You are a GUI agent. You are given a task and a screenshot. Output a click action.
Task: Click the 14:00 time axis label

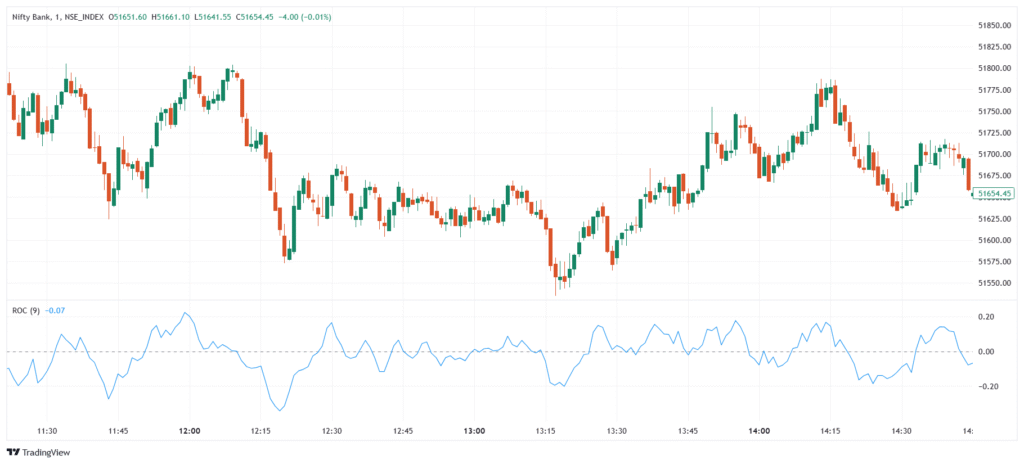point(759,430)
